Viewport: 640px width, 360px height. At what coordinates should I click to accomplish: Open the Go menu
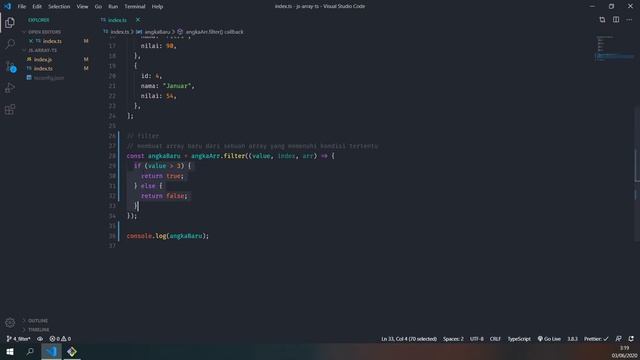click(x=98, y=7)
